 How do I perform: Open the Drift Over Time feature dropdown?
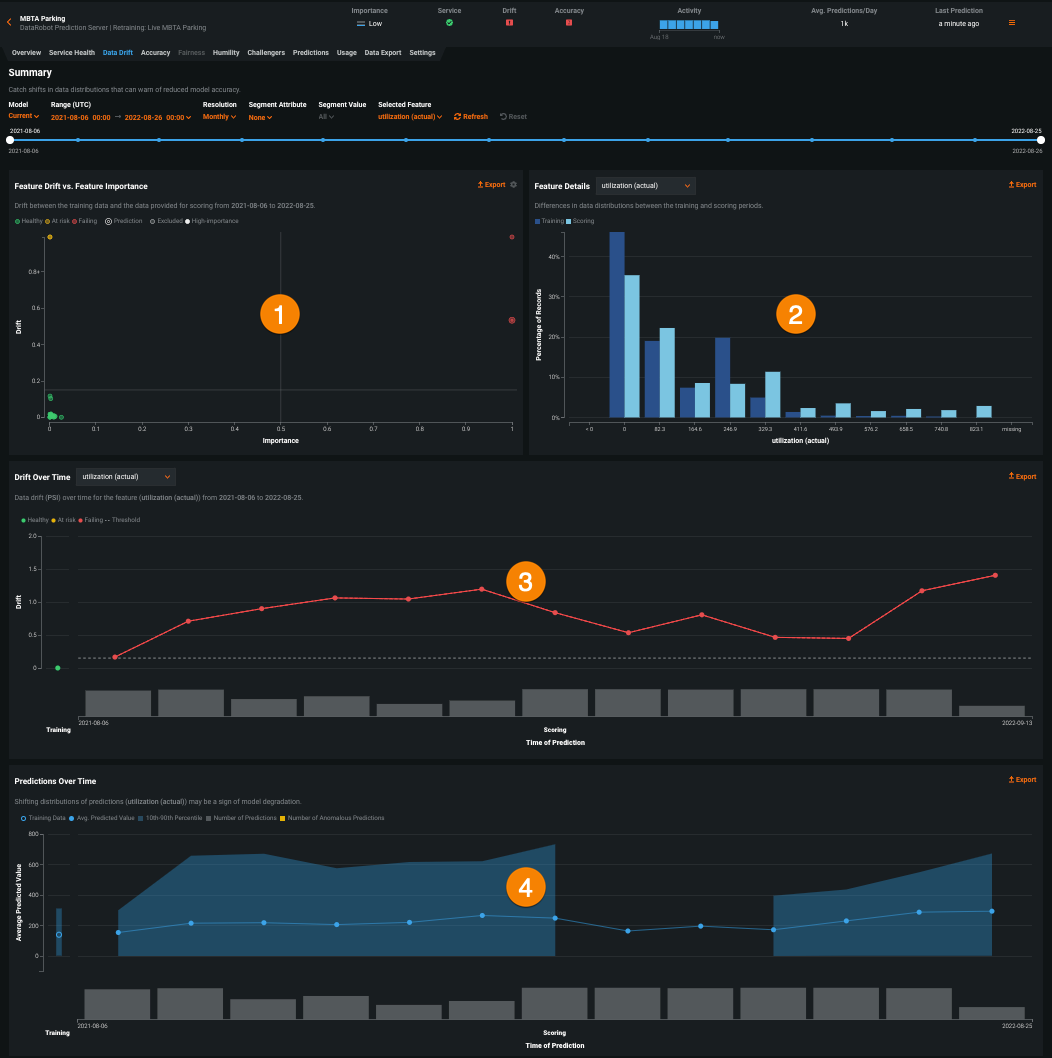point(126,477)
